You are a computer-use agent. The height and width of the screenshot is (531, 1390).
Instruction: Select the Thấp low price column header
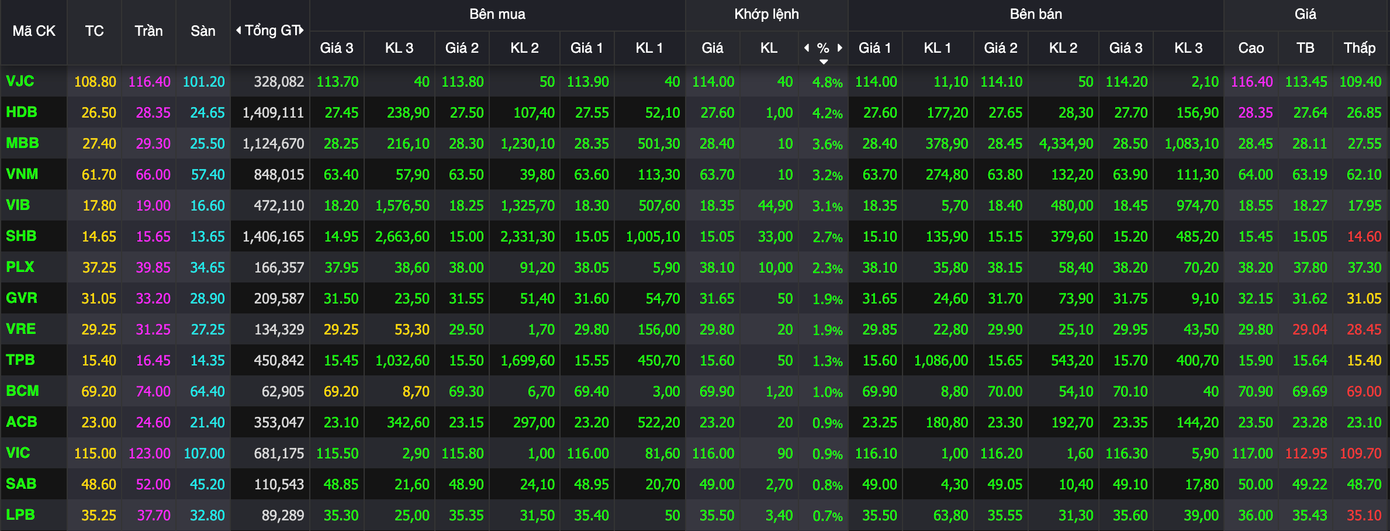tap(1359, 48)
